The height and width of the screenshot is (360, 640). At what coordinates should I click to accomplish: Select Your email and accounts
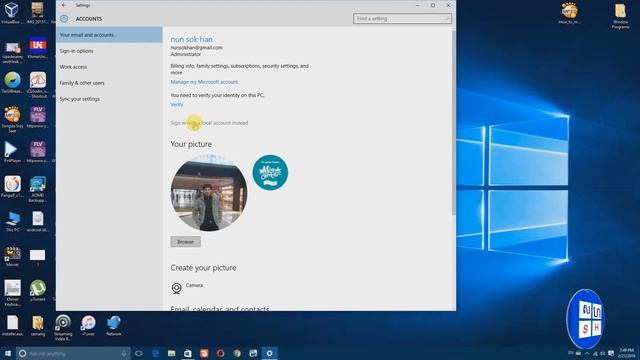[x=109, y=35]
